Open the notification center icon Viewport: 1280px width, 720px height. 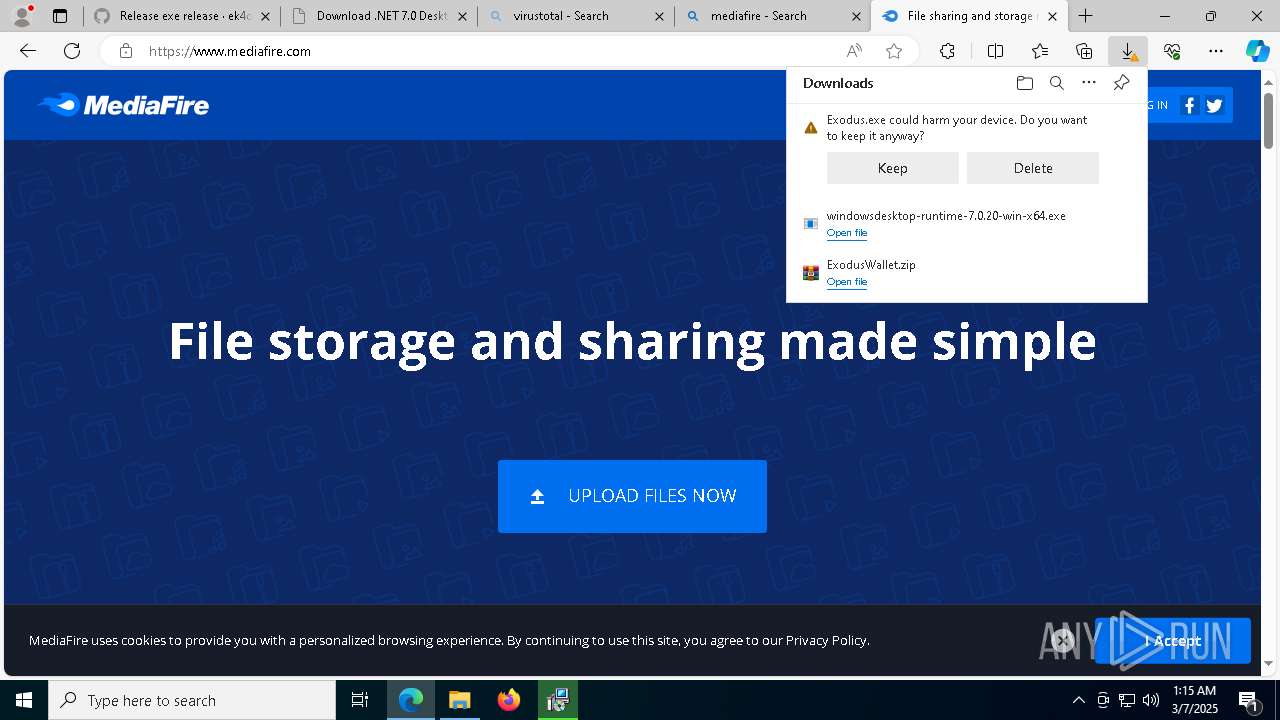(1249, 701)
